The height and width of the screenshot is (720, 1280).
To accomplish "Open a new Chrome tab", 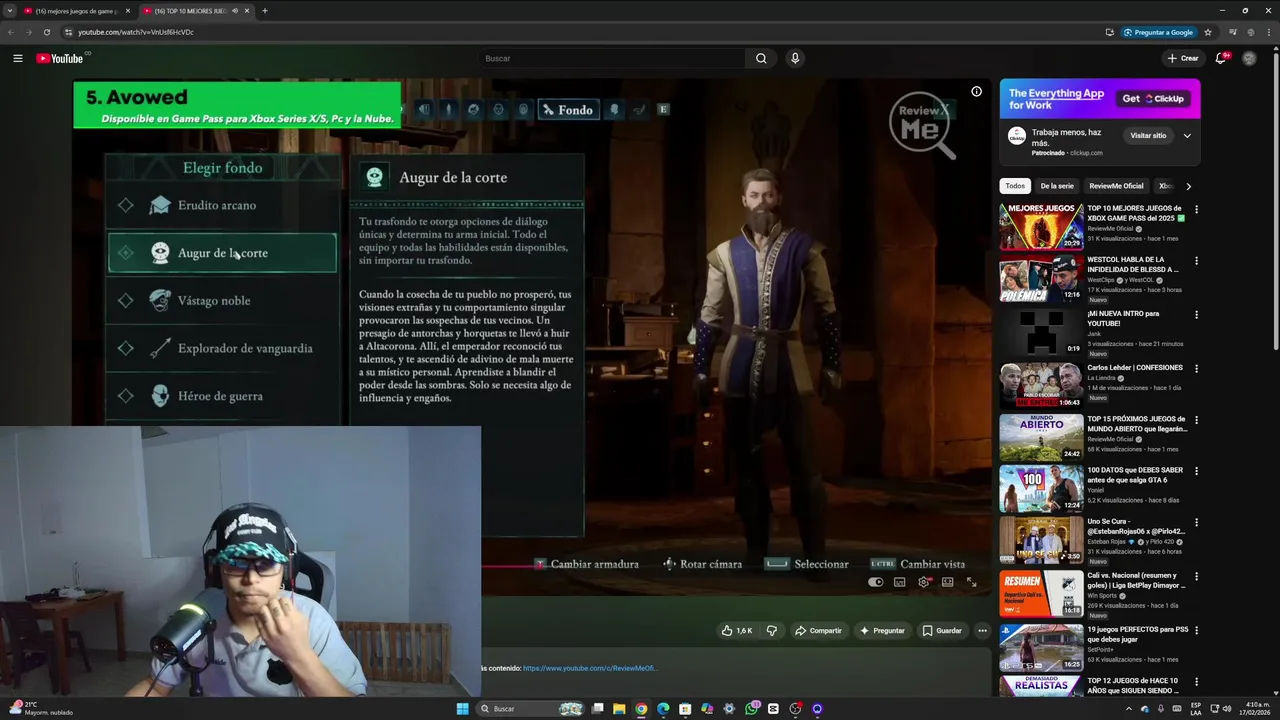I will (264, 11).
